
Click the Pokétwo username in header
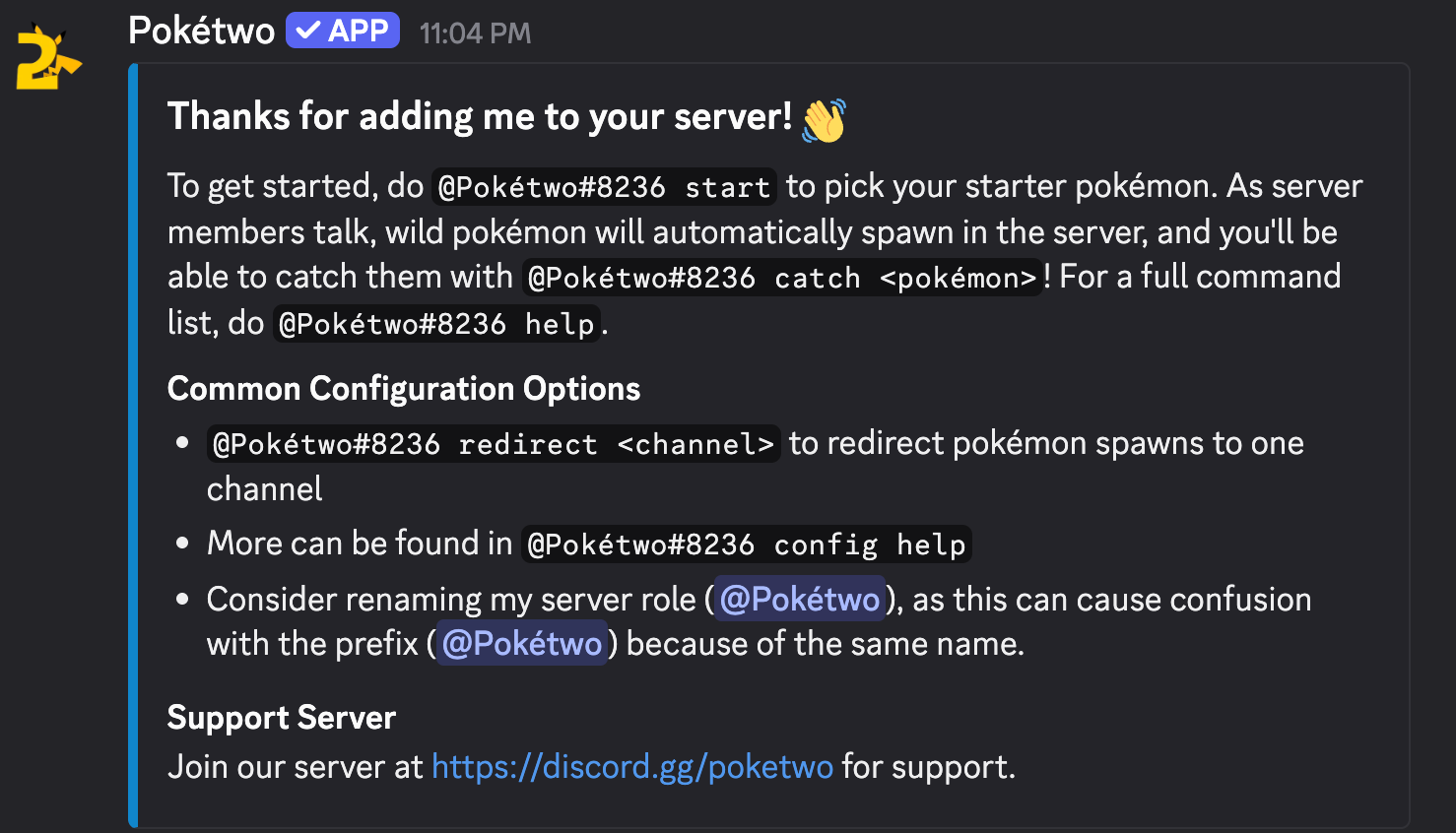click(201, 32)
